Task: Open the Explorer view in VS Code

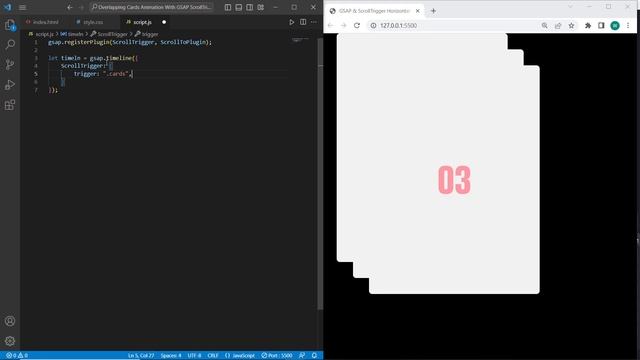Action: 10,25
